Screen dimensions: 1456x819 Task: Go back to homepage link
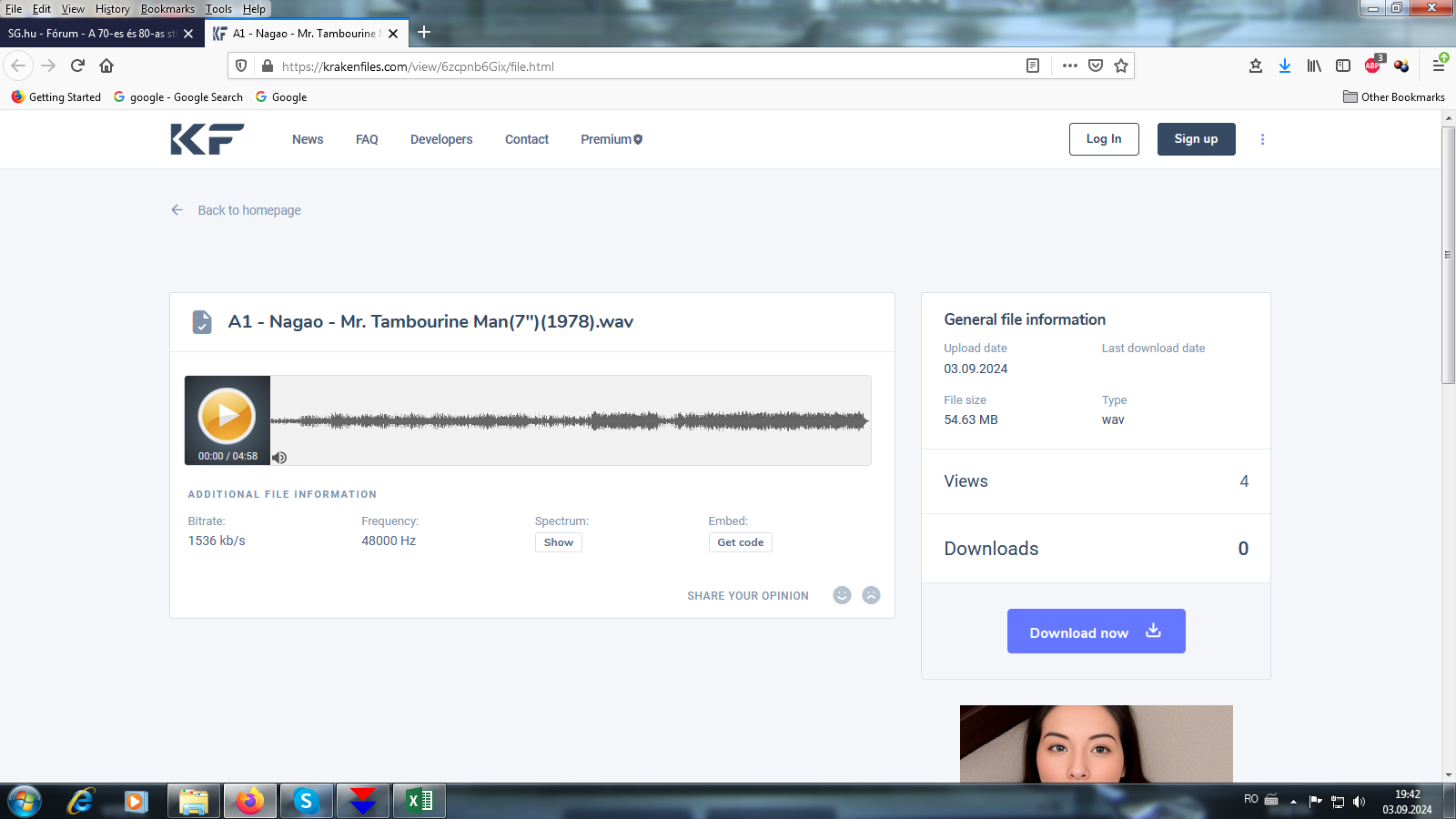(236, 210)
